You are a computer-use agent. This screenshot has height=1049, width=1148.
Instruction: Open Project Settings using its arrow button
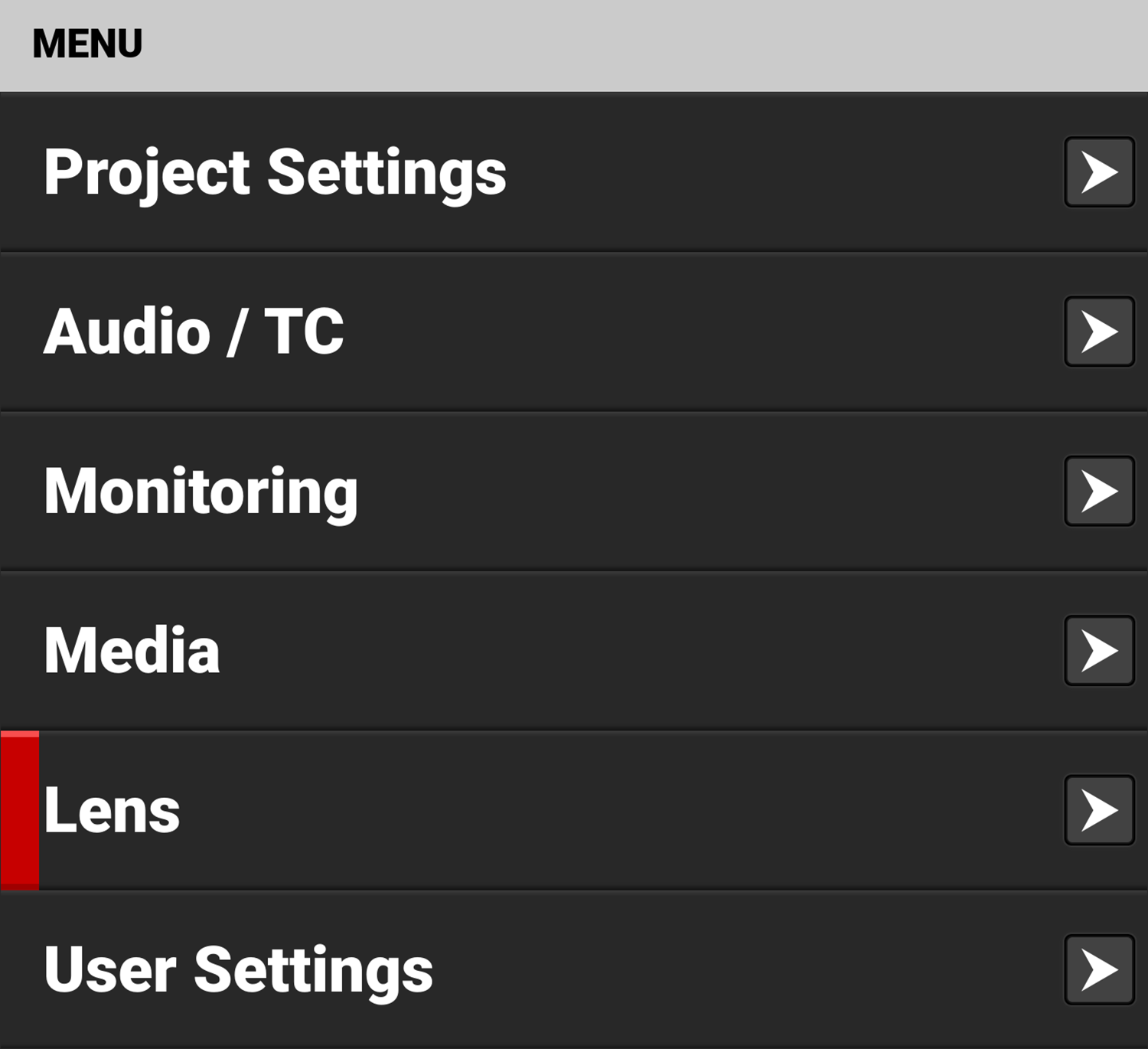click(1099, 172)
